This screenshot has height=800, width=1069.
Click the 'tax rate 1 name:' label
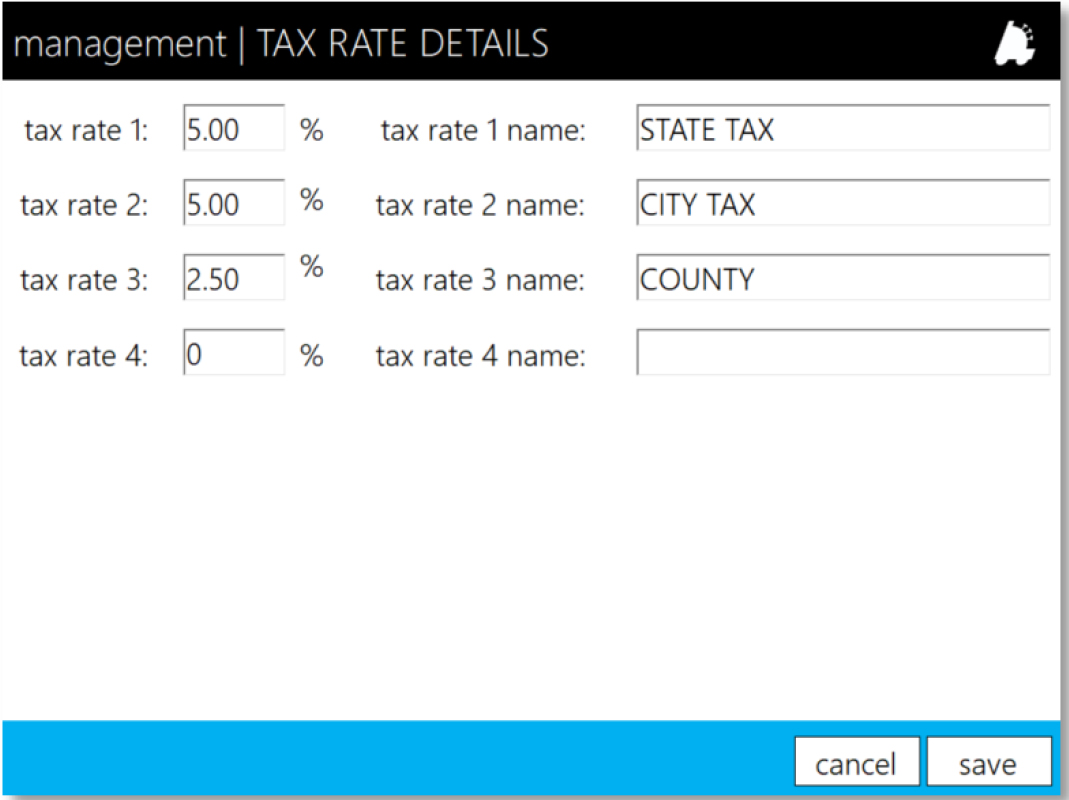coord(483,130)
